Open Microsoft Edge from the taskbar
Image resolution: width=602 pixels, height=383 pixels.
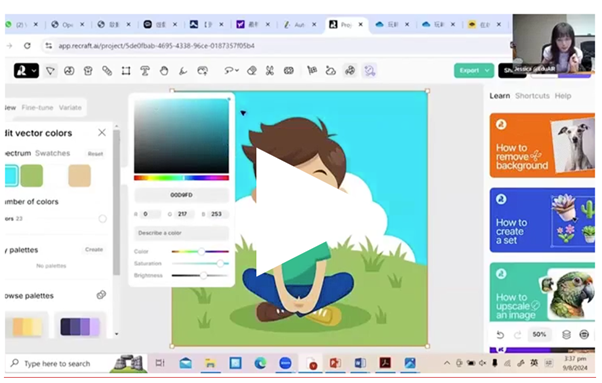point(260,363)
